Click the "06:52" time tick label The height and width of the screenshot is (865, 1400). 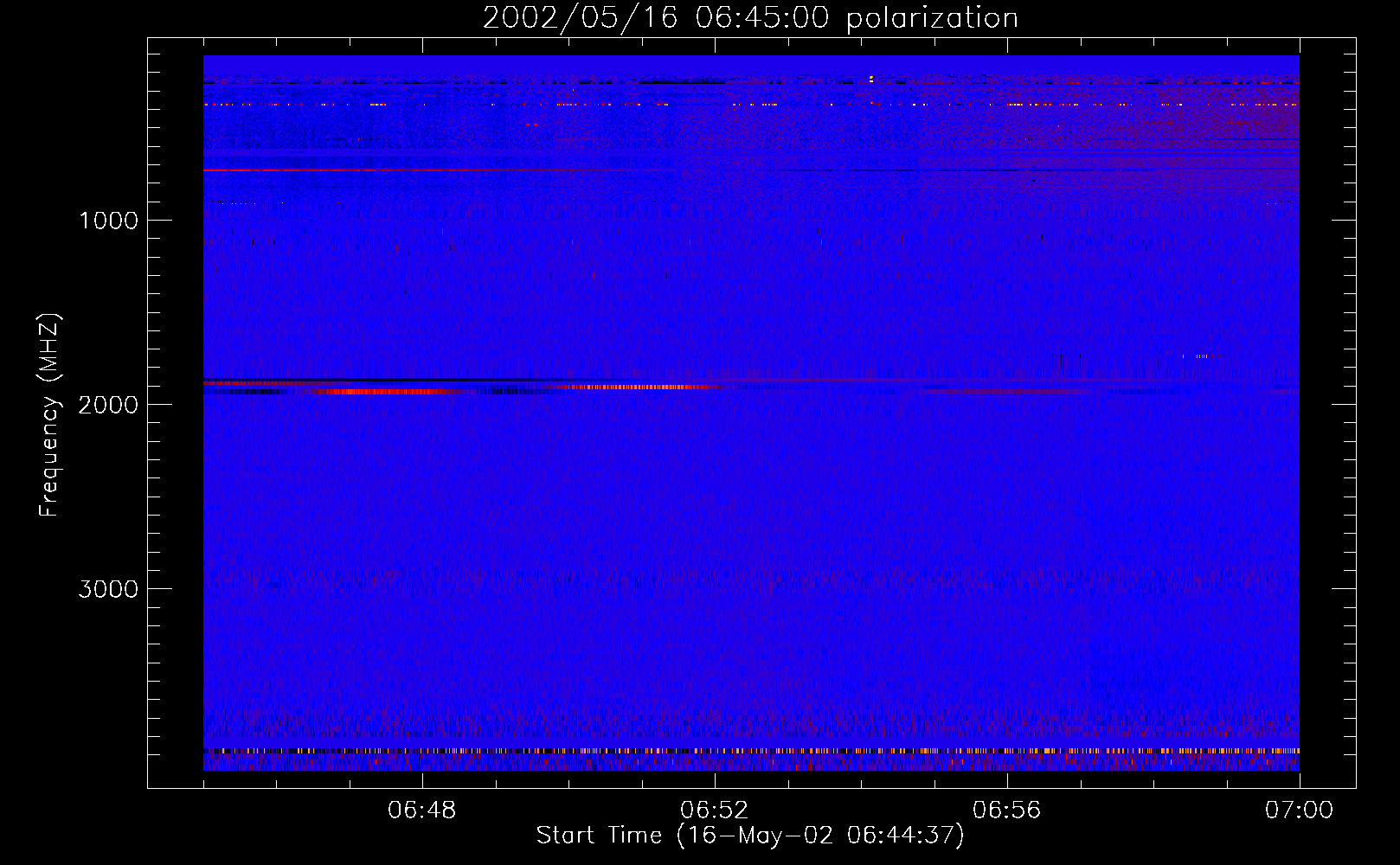click(715, 811)
